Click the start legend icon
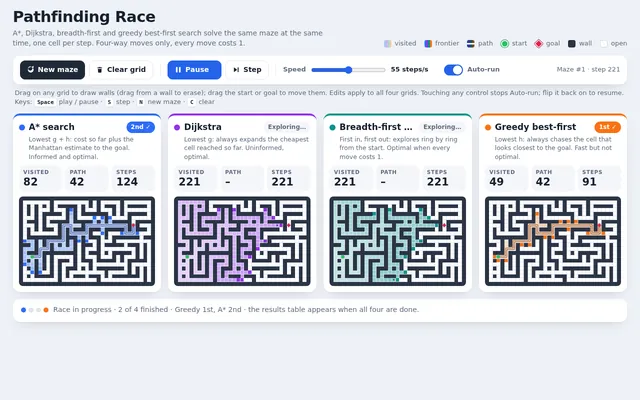640x400 pixels. click(504, 44)
